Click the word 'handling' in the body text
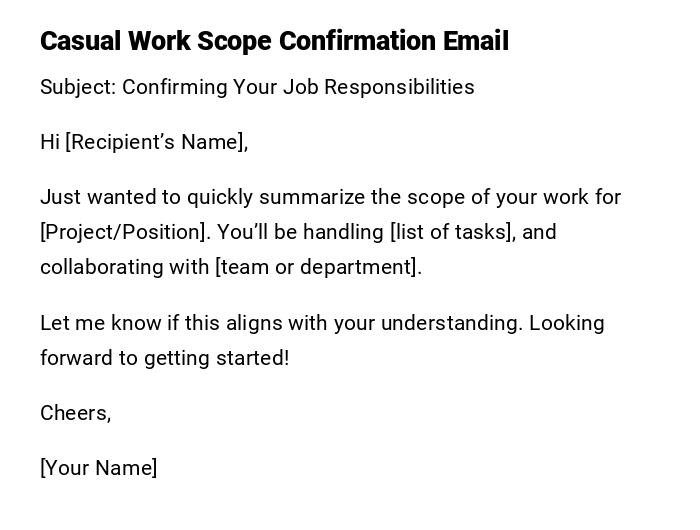Screen dimensions: 700x530 pyautogui.click(x=344, y=232)
